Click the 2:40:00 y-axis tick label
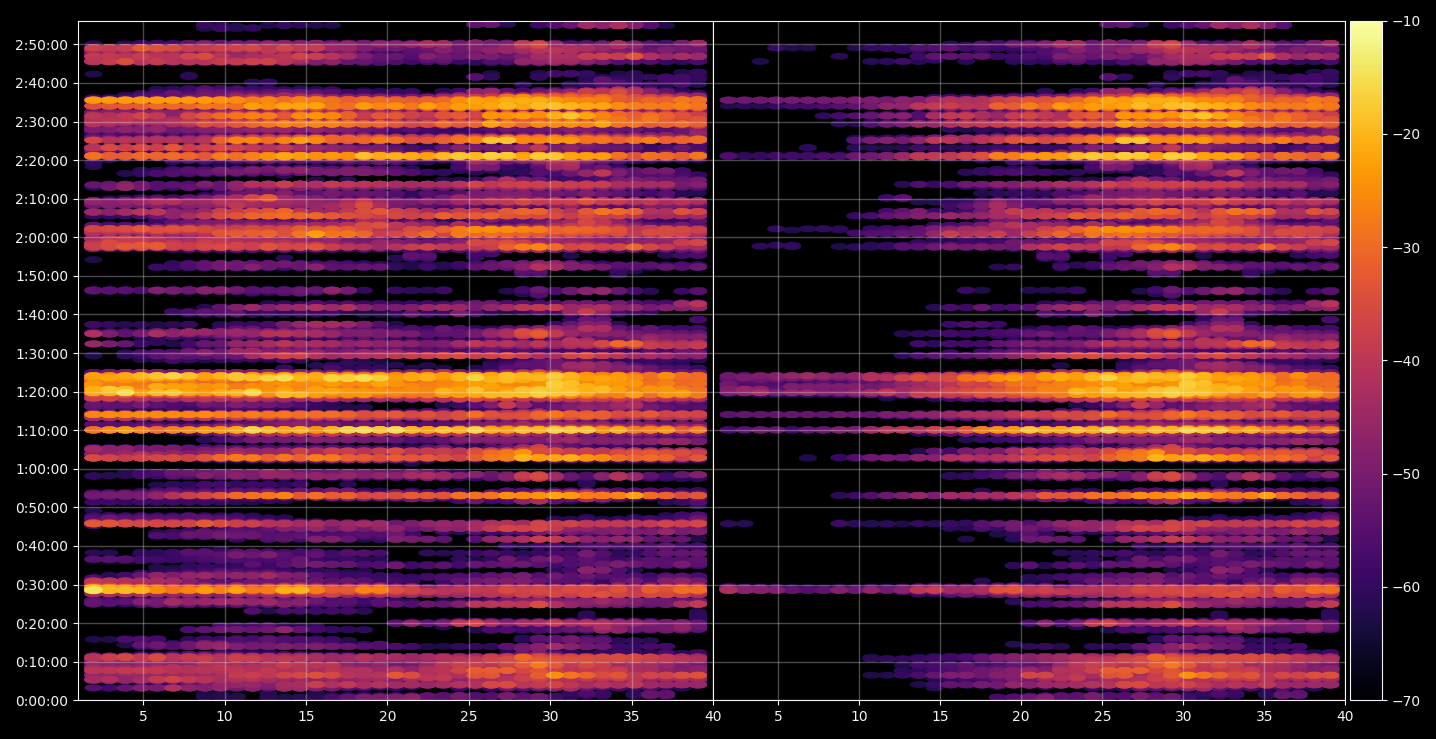This screenshot has height=739, width=1436. click(x=41, y=83)
